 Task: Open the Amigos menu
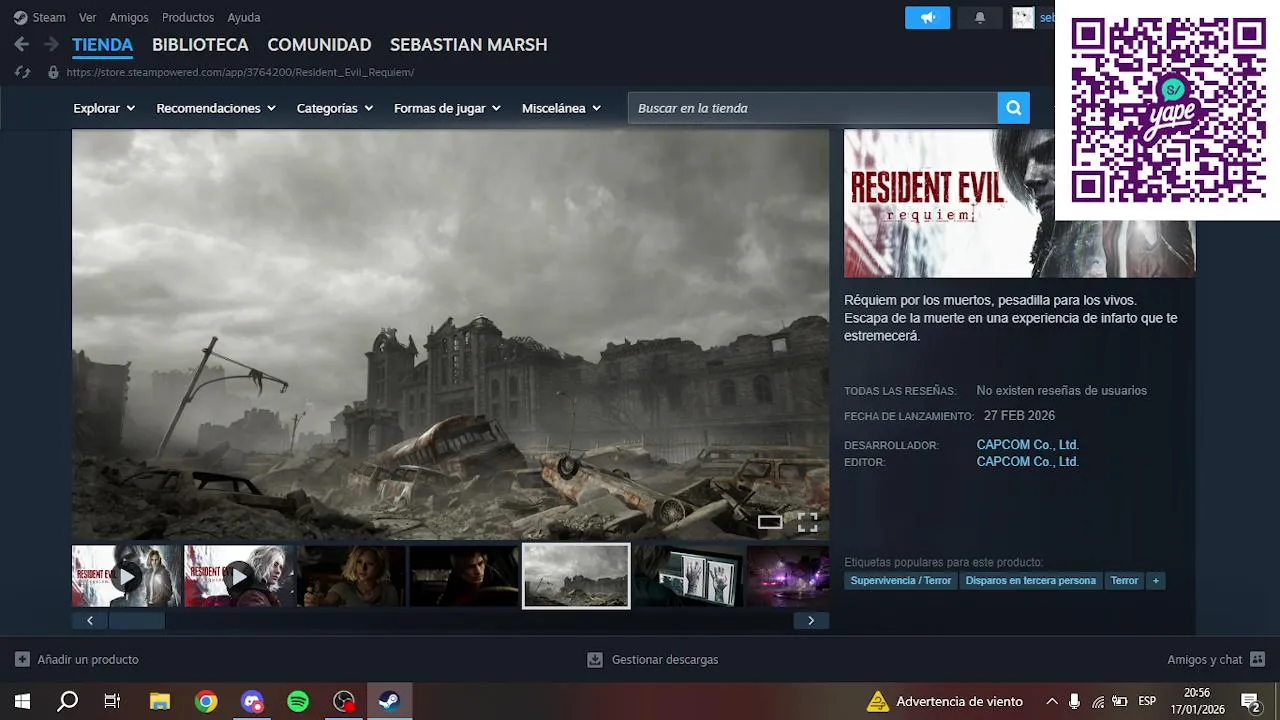(x=129, y=17)
